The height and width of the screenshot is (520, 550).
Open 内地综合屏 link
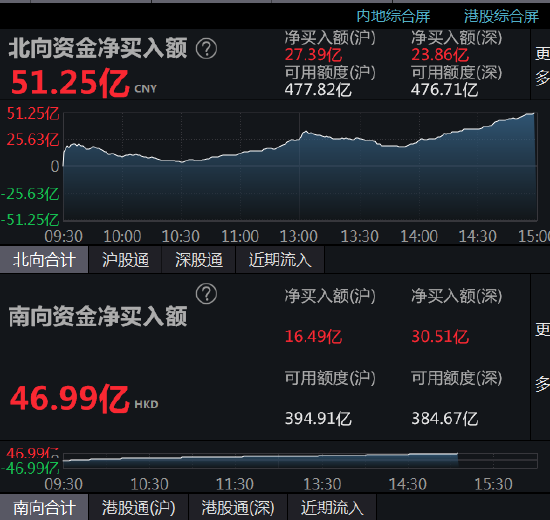coord(393,16)
